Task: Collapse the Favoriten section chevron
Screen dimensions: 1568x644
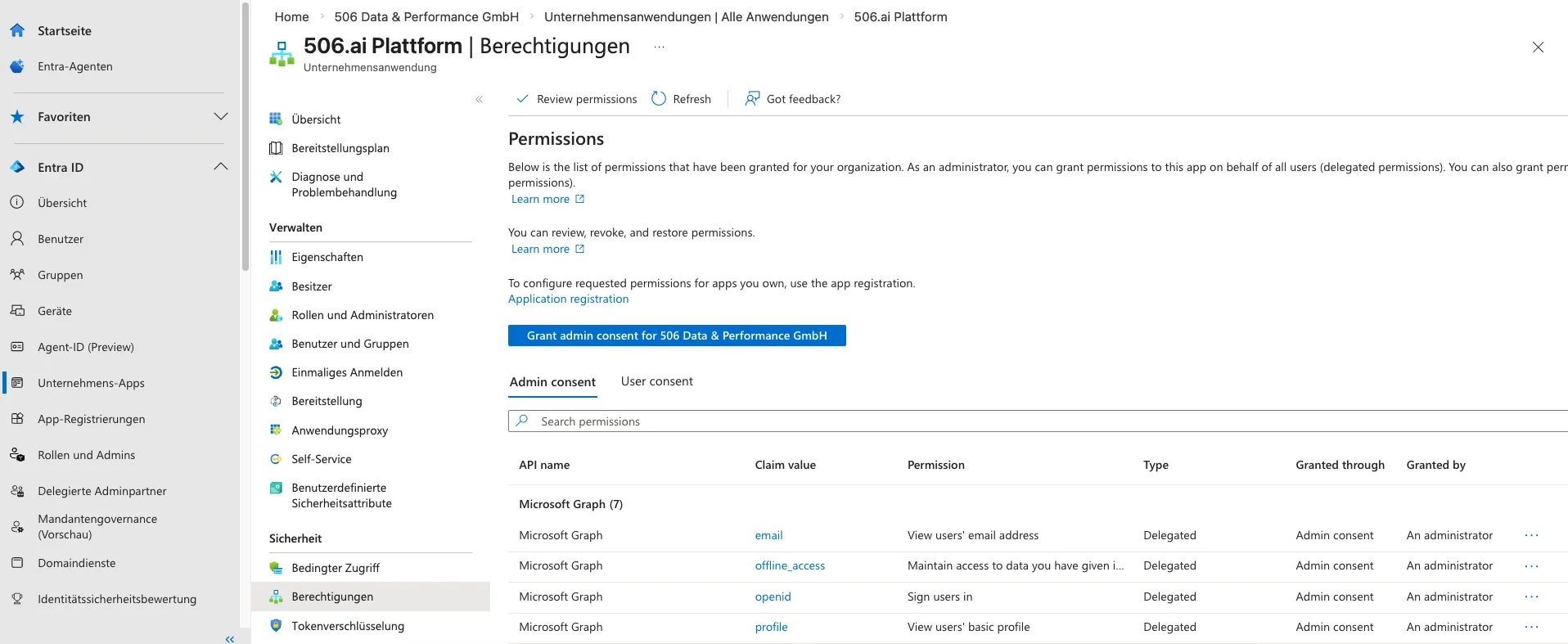Action: (x=220, y=116)
